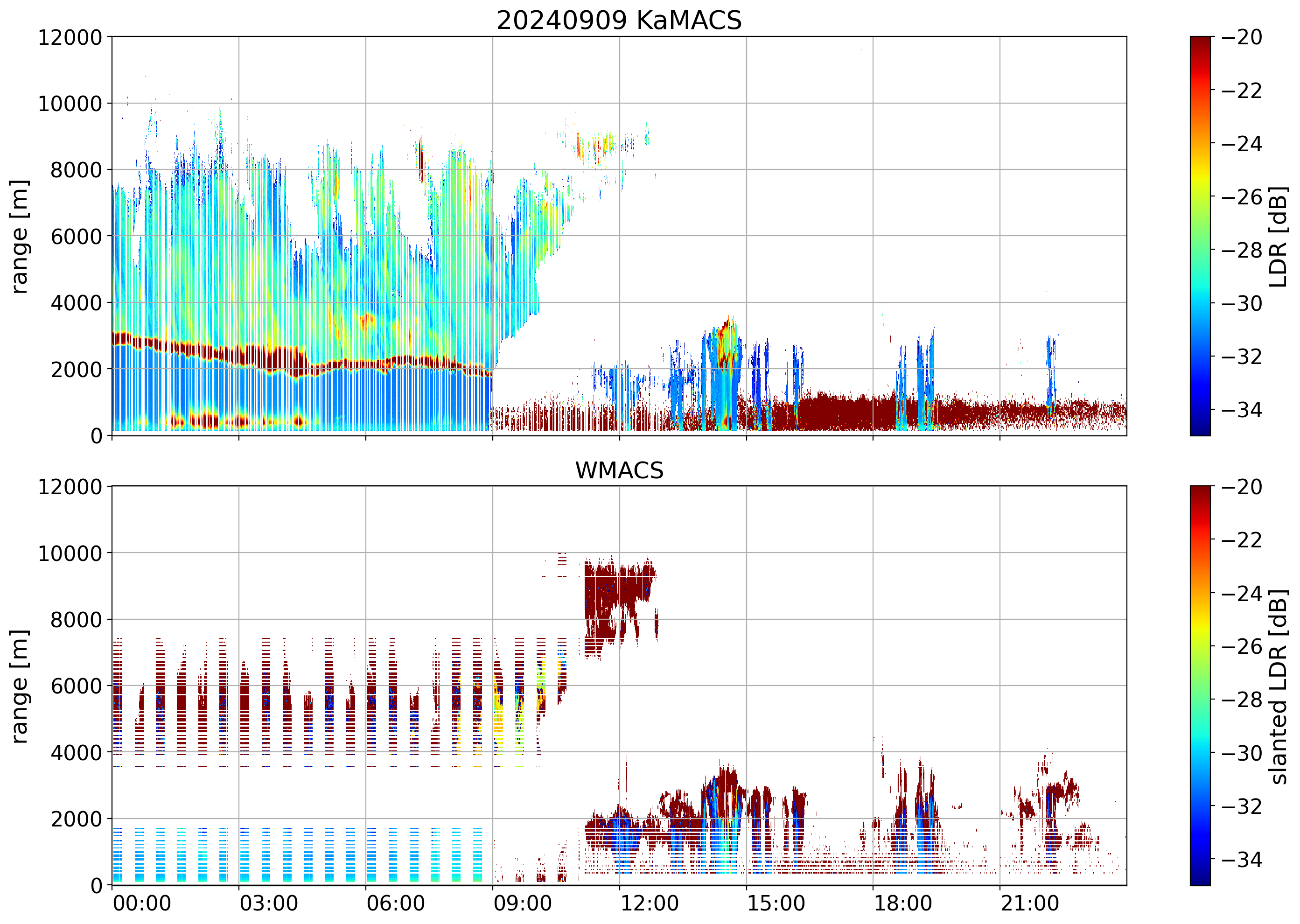The height and width of the screenshot is (924, 1300).
Task: Click the top panel's range [m] axis label
Action: point(19,236)
